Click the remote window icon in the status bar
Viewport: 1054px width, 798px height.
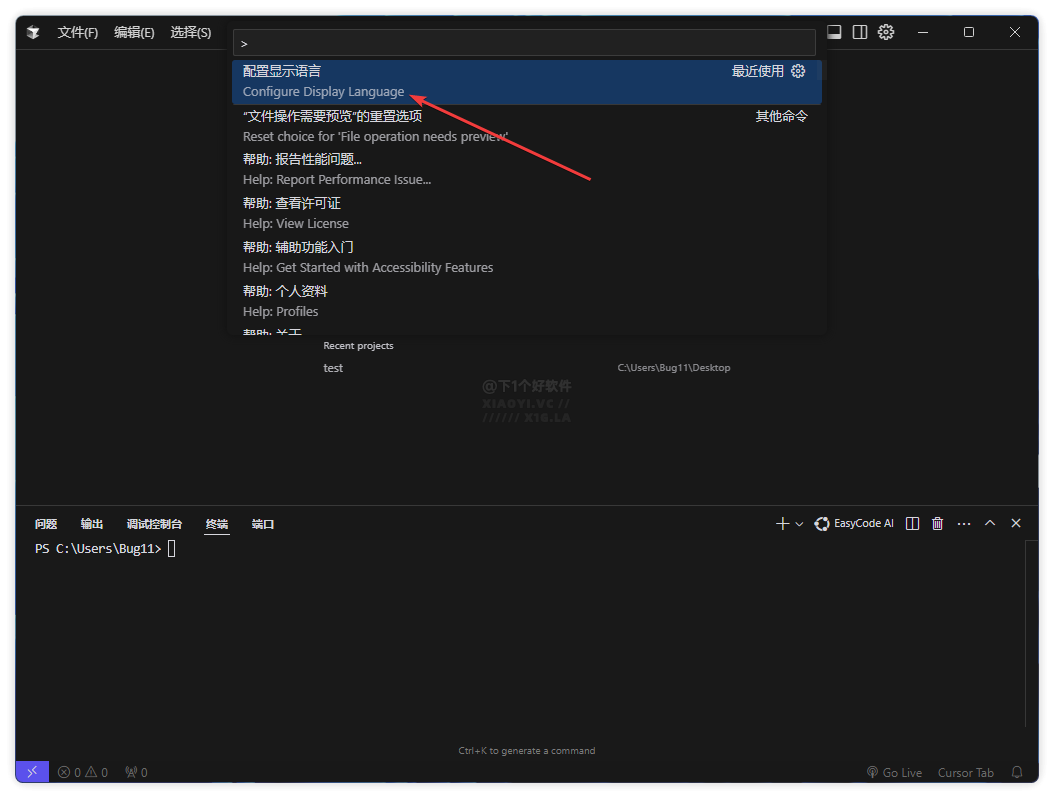[x=32, y=772]
